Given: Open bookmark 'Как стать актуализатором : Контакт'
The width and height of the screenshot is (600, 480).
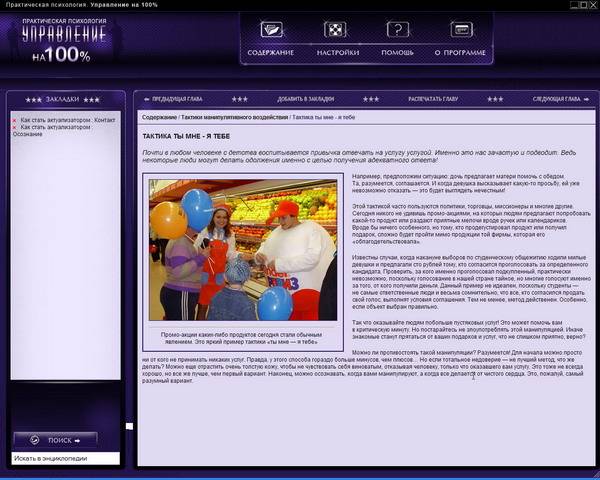Looking at the screenshot, I should click(68, 120).
